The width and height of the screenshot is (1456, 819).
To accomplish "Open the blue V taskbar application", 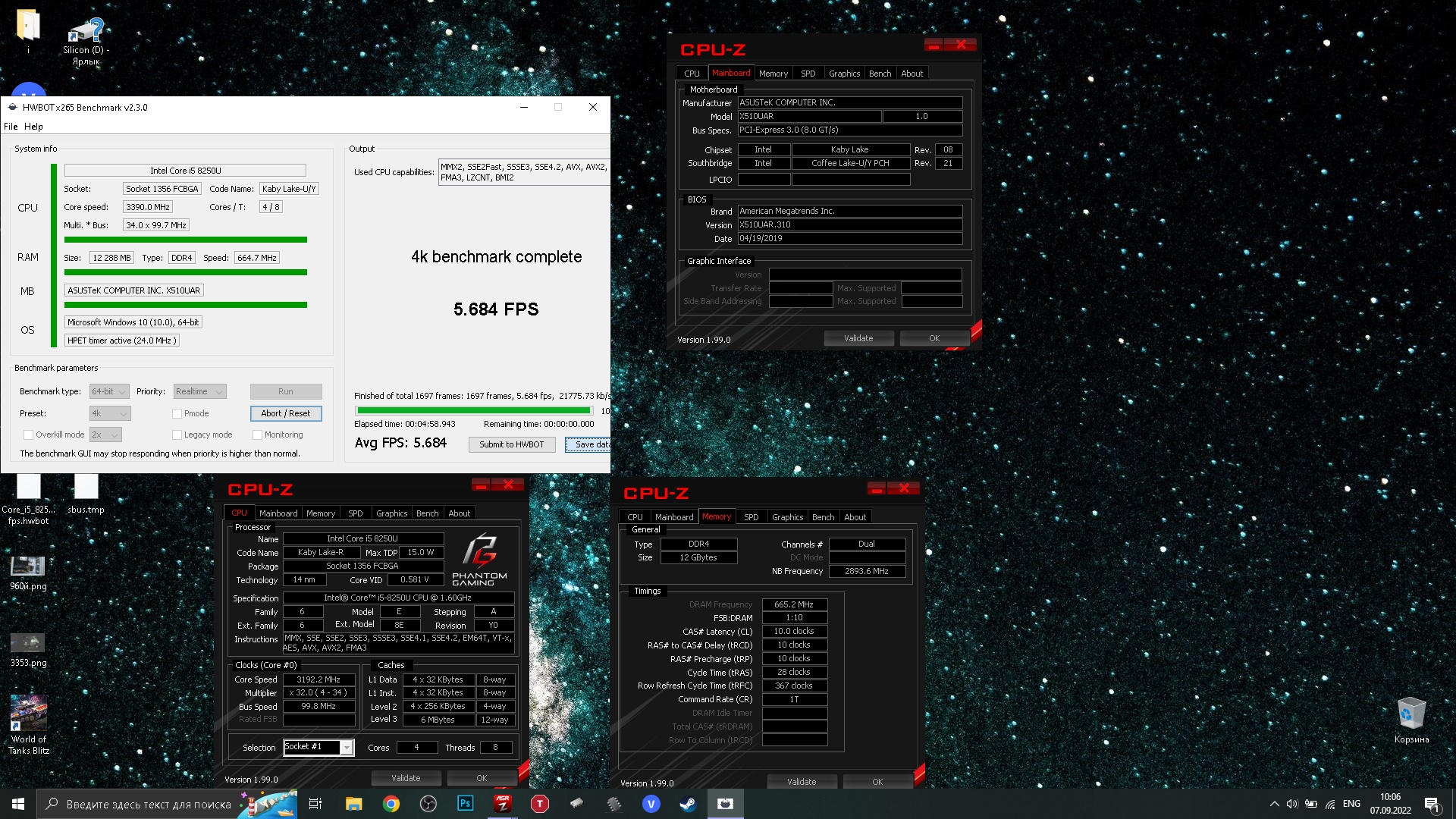I will tap(651, 804).
